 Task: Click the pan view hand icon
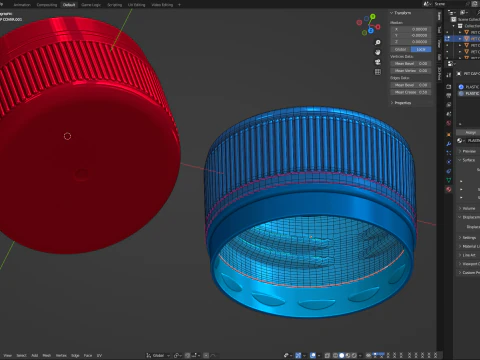tap(378, 52)
